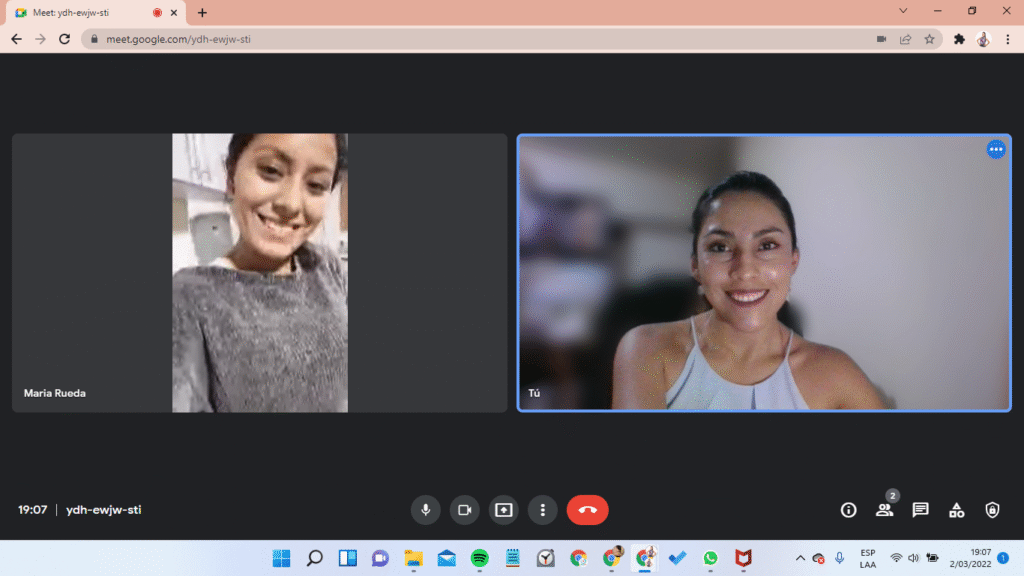Open the activities shapes icon

click(956, 510)
